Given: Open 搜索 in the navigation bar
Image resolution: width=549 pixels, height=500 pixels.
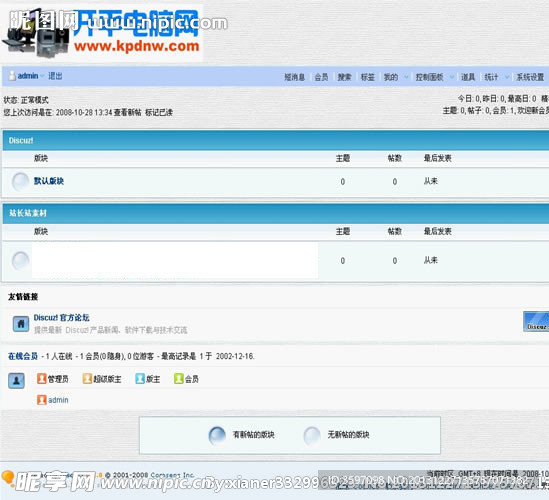Looking at the screenshot, I should point(344,77).
